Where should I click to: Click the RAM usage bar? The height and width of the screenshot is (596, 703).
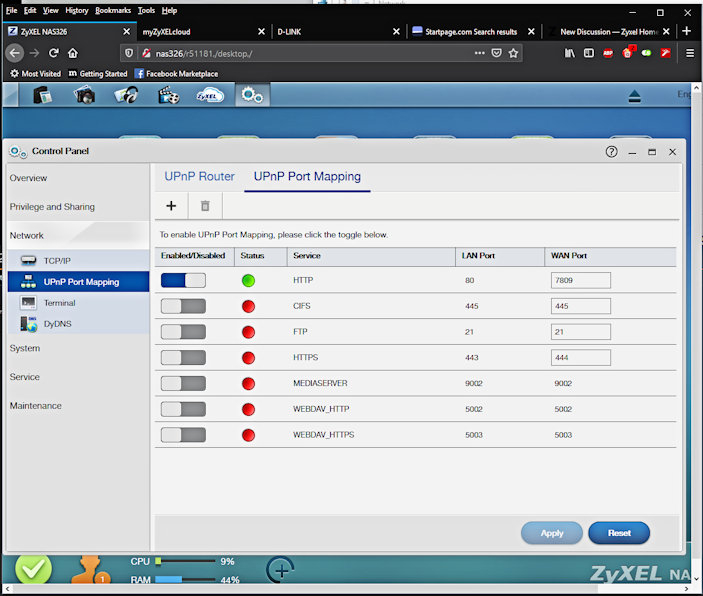click(x=186, y=579)
